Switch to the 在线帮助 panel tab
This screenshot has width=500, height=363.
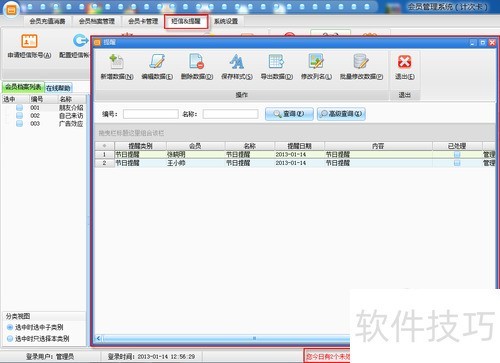point(58,88)
